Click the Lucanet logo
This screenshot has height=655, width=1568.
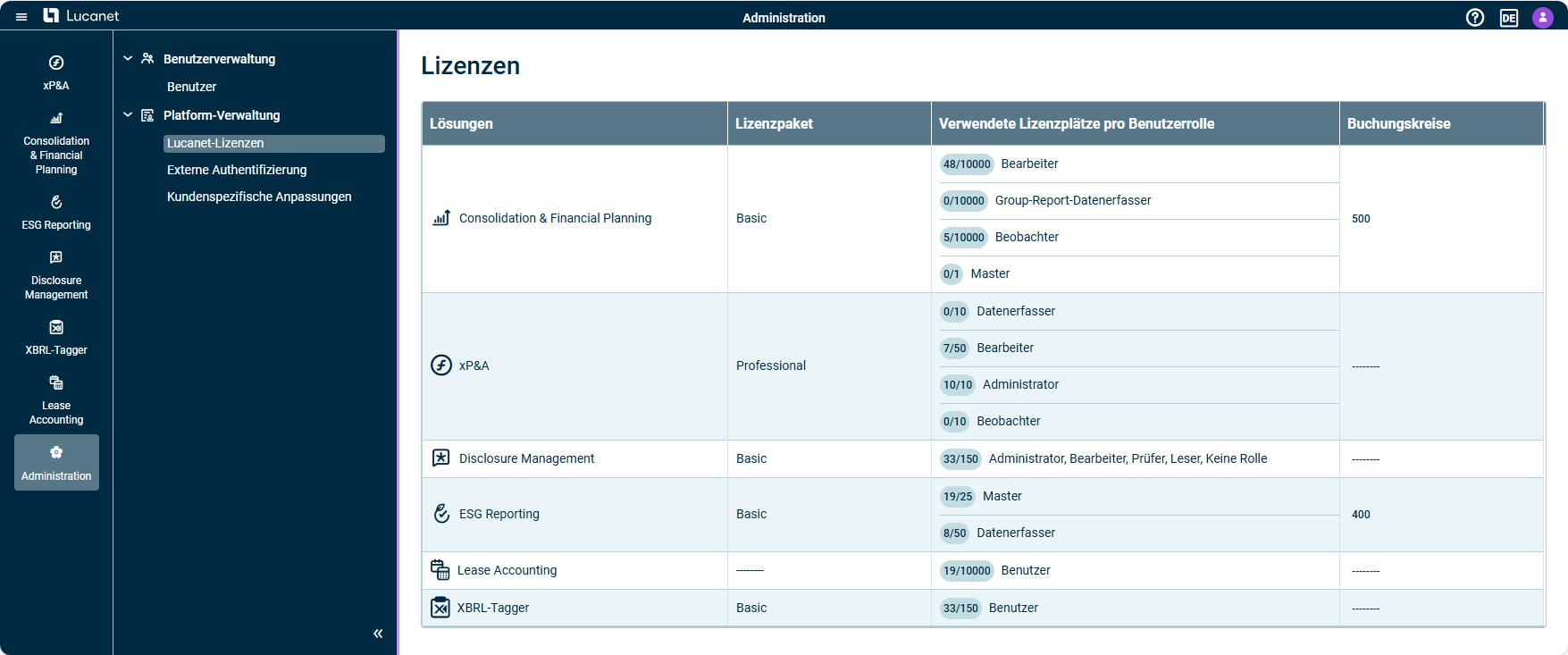pos(81,16)
